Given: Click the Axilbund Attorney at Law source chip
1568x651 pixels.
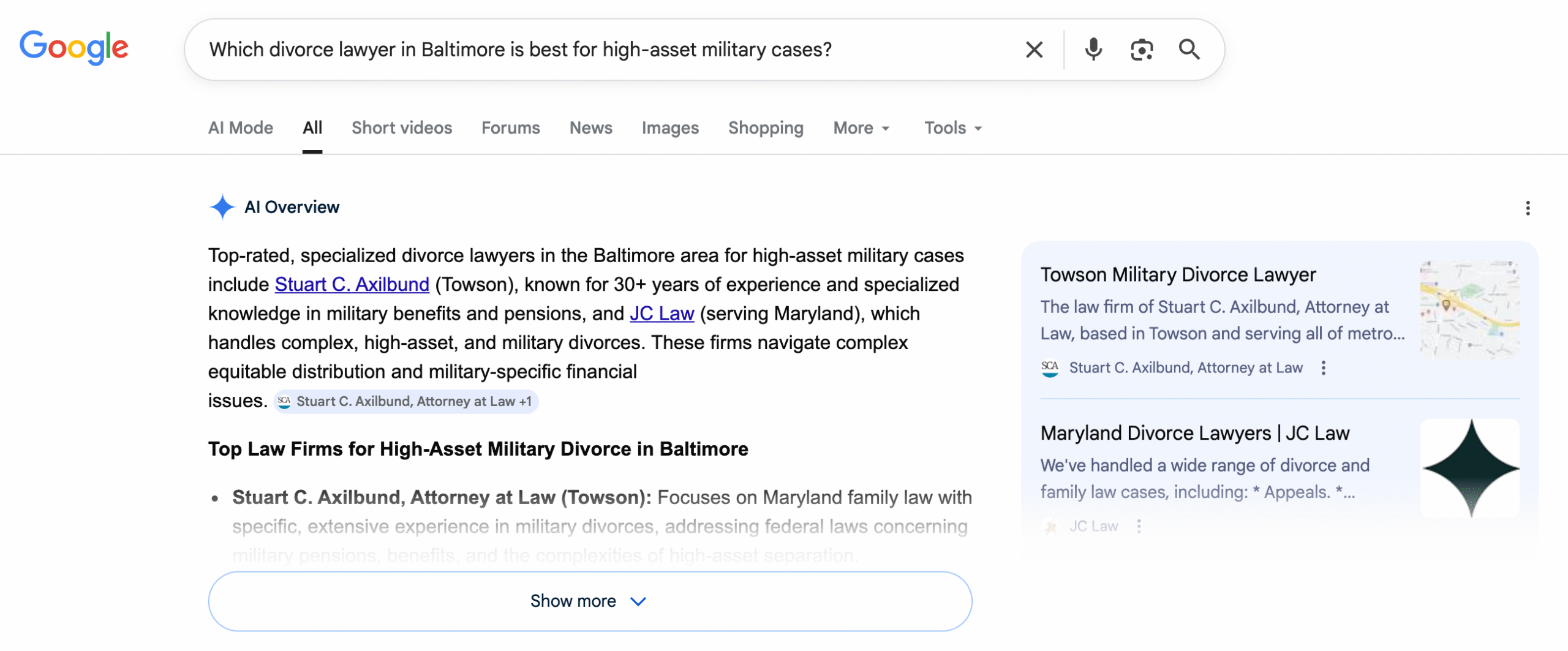Looking at the screenshot, I should [405, 402].
